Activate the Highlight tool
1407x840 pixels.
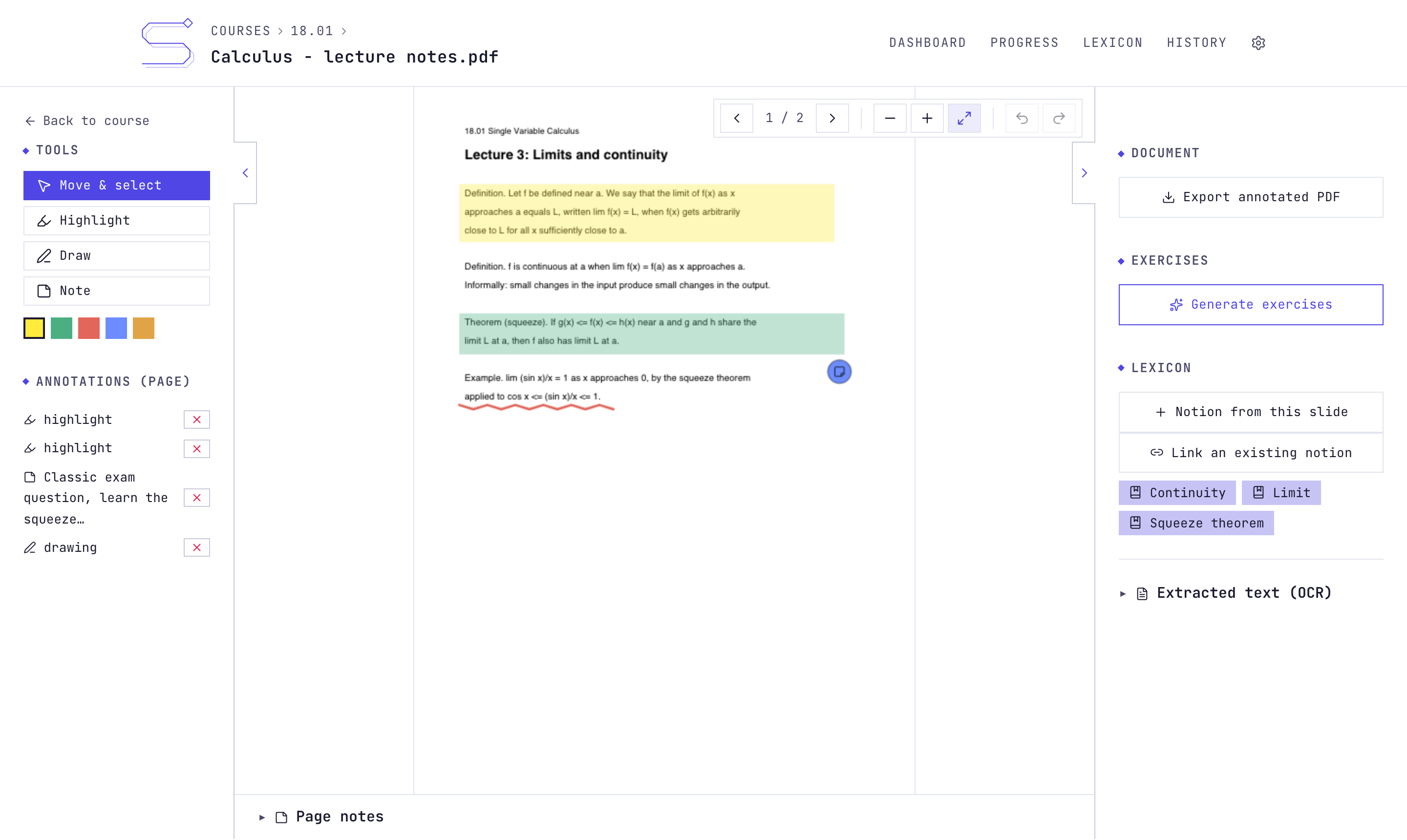click(x=117, y=221)
